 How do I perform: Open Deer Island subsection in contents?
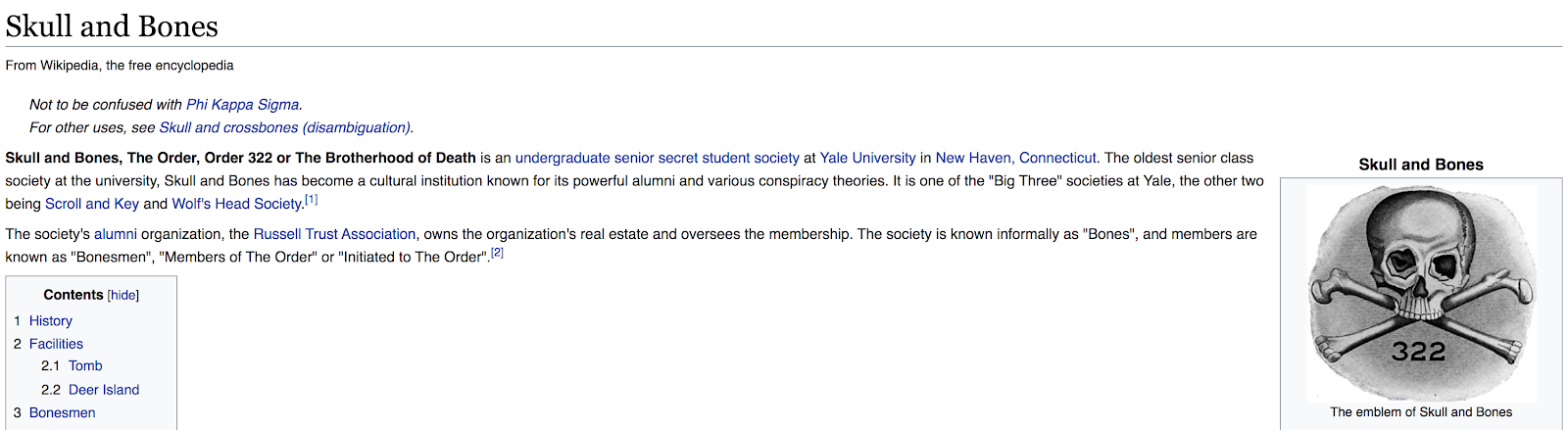[x=104, y=390]
